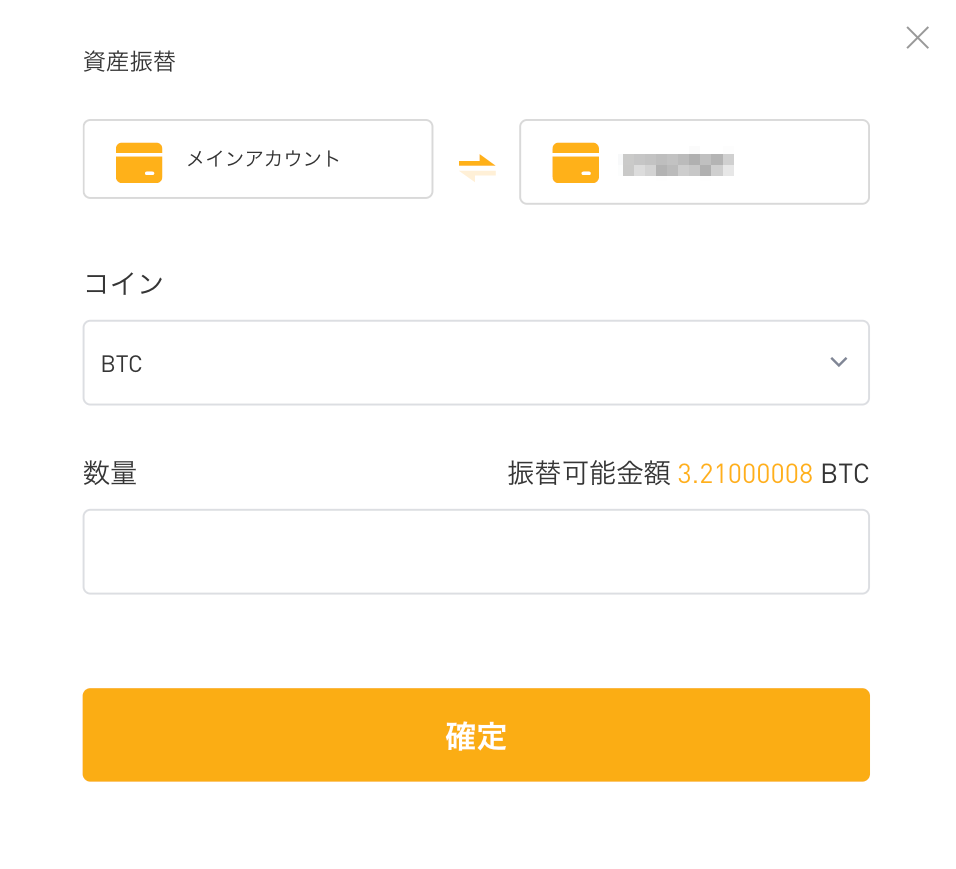Select the メインアカウント source account box
The height and width of the screenshot is (869, 956).
258,159
